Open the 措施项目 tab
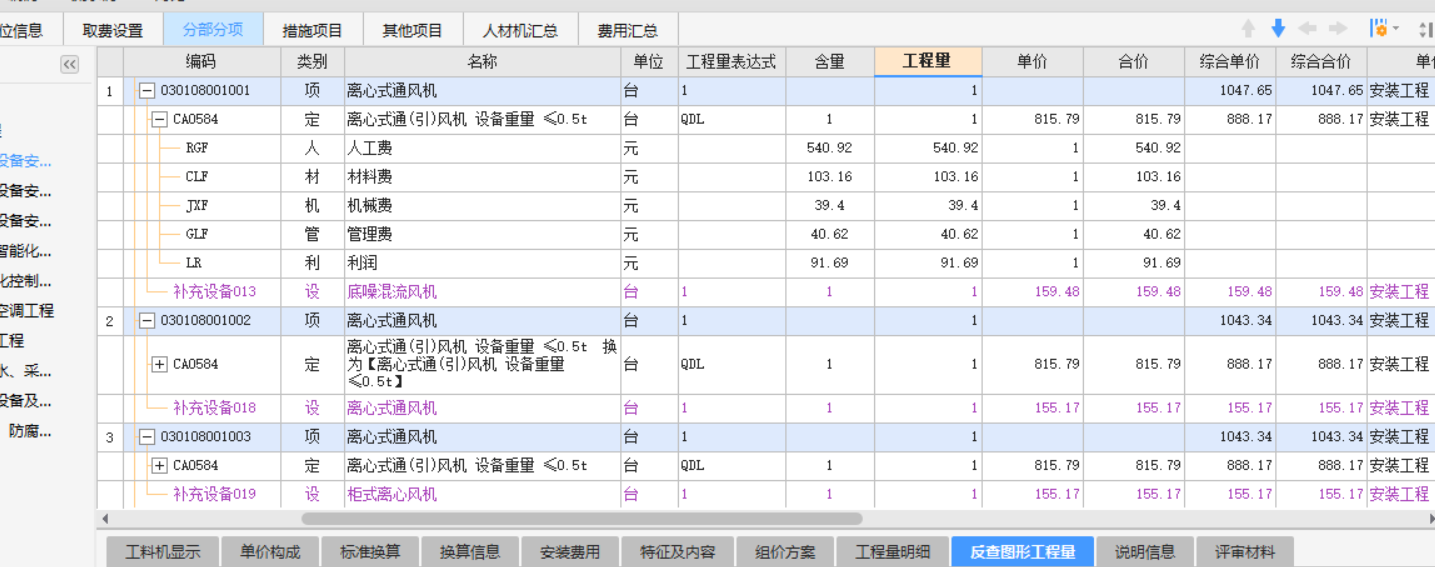Screen dimensions: 1435x567 pyautogui.click(x=313, y=30)
